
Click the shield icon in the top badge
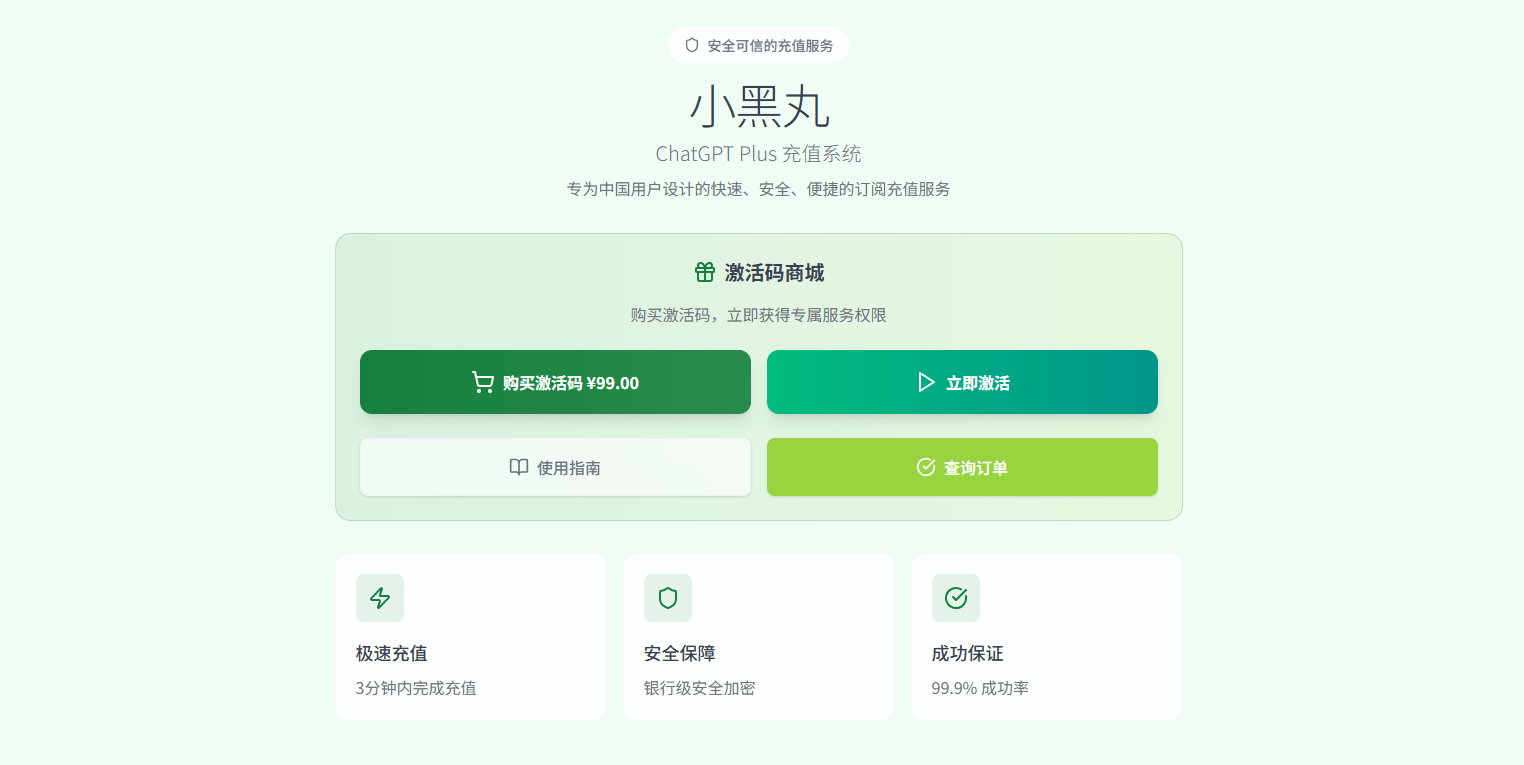(691, 45)
